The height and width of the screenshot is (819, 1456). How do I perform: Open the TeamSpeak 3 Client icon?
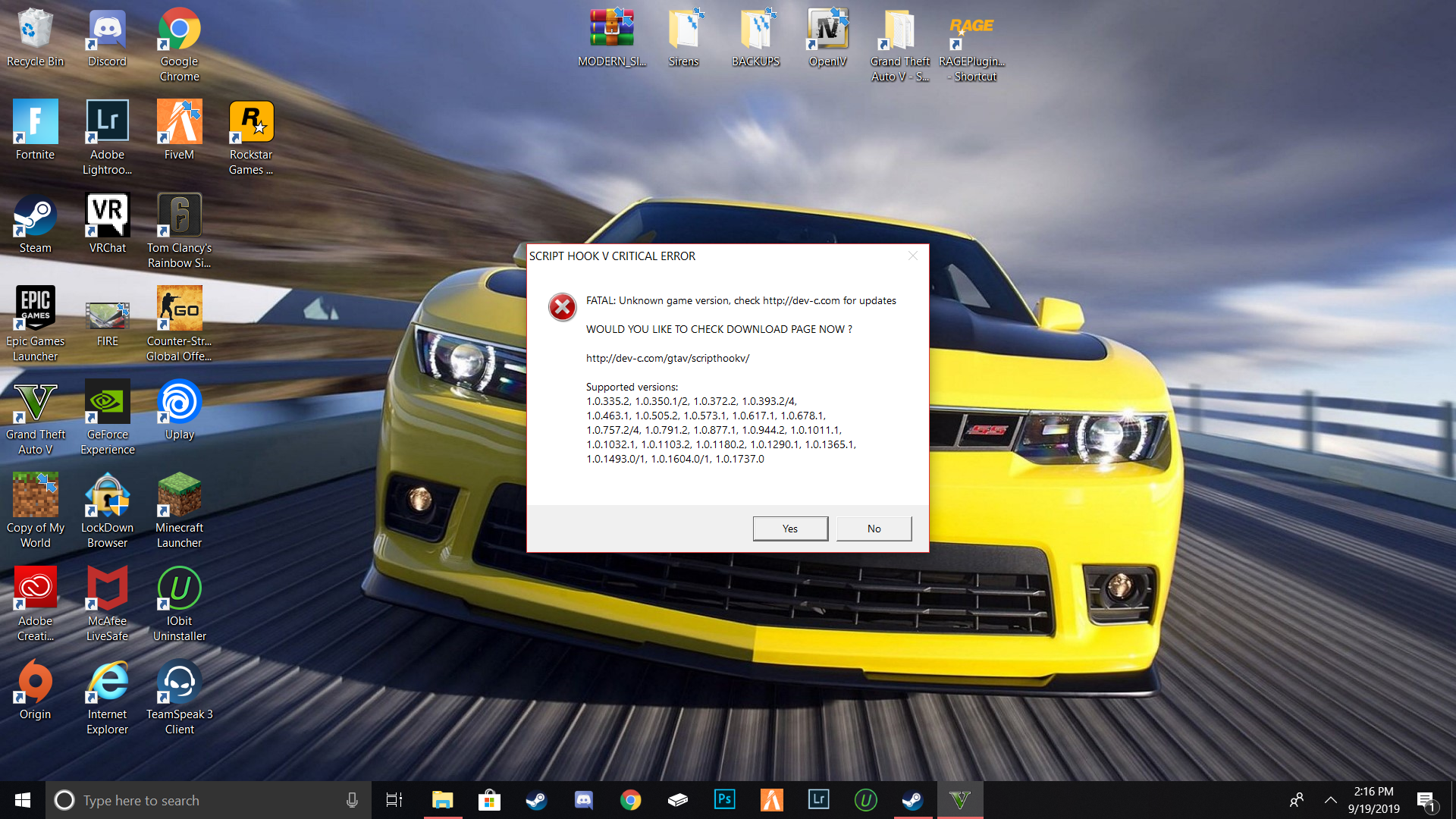coord(180,683)
